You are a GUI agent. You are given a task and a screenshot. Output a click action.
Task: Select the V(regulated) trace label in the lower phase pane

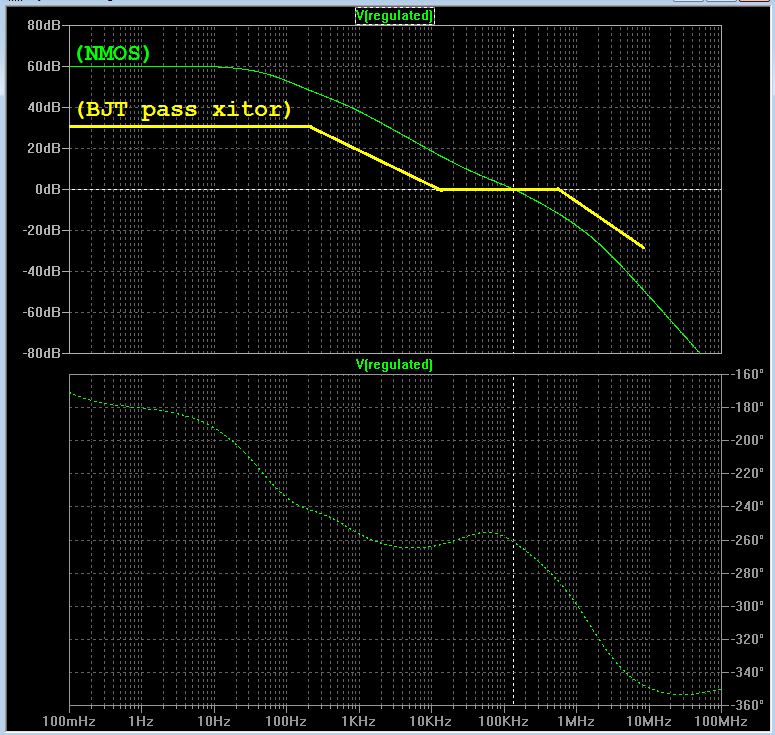394,365
